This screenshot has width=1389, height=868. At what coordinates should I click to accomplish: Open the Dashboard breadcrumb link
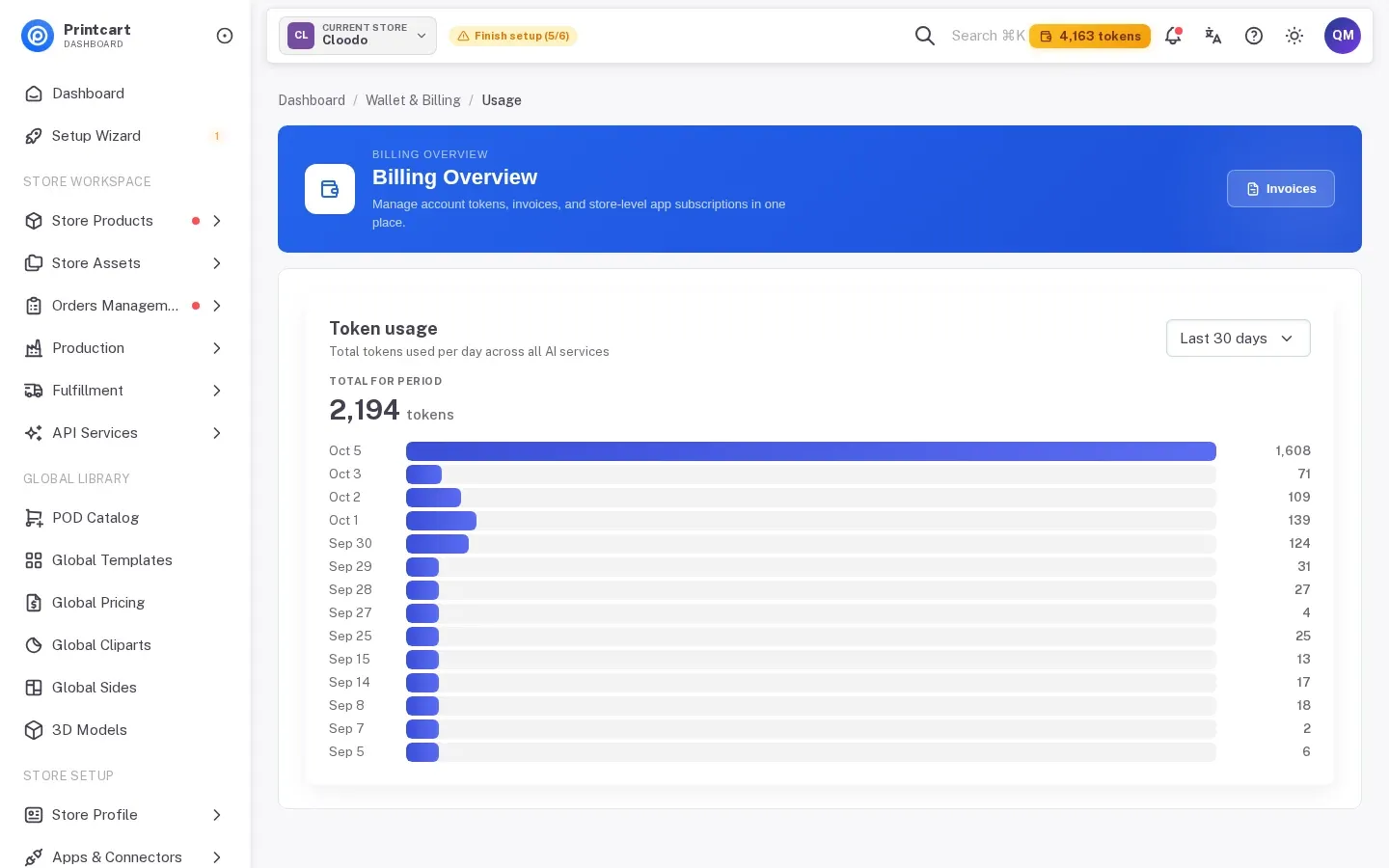[x=312, y=100]
